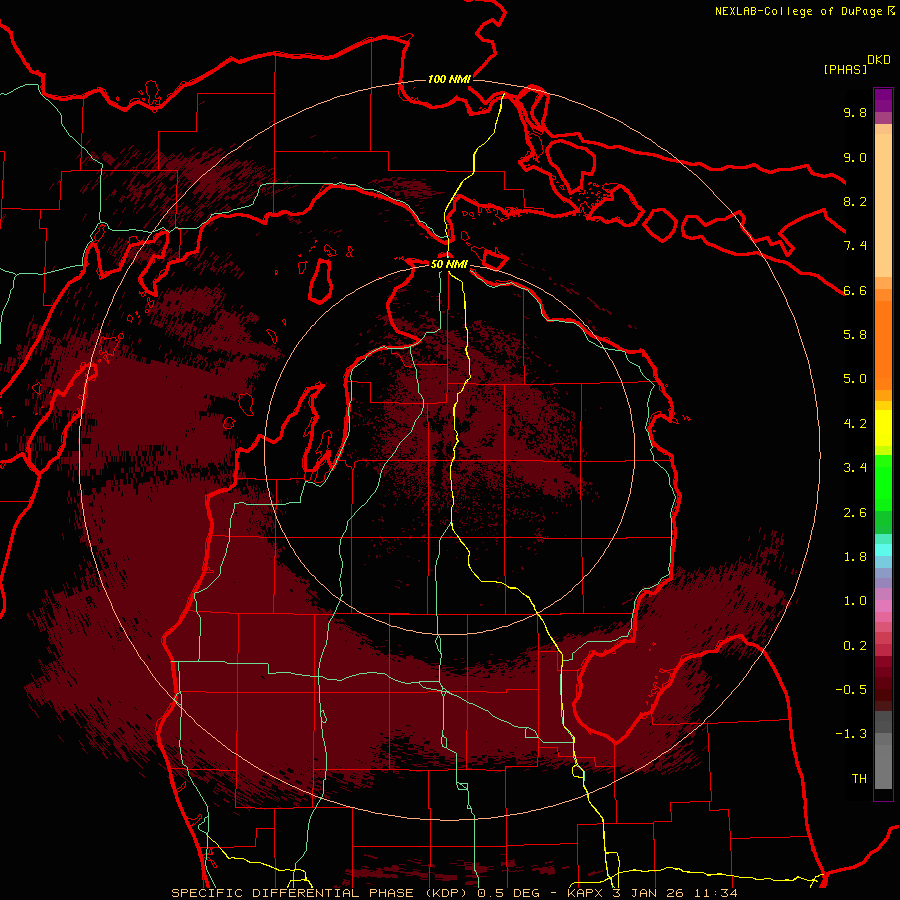Click the purple top segment of color bar

pos(883,100)
